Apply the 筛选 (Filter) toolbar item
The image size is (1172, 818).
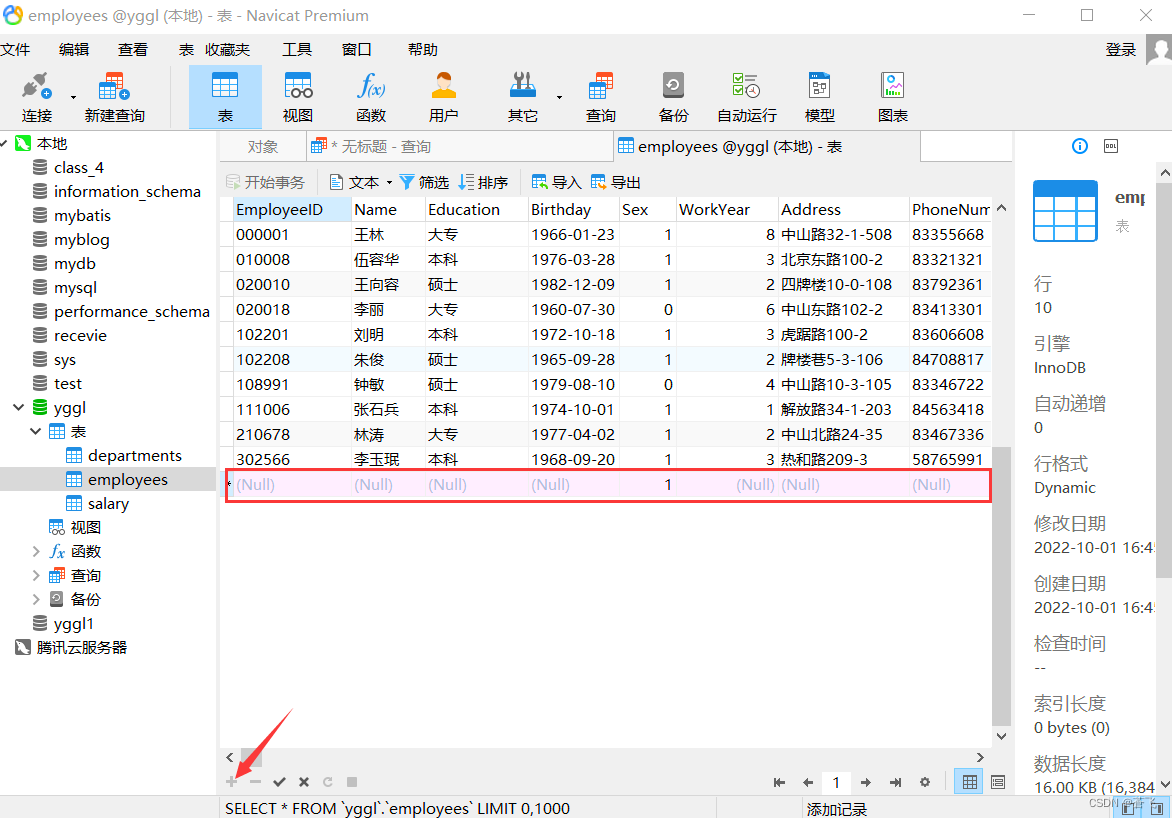pyautogui.click(x=424, y=181)
